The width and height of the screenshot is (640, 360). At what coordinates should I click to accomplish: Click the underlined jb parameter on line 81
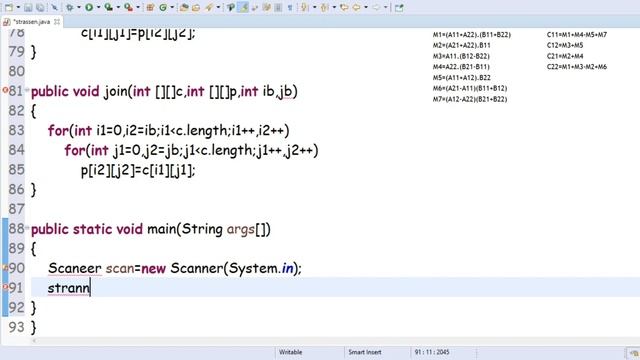286,91
